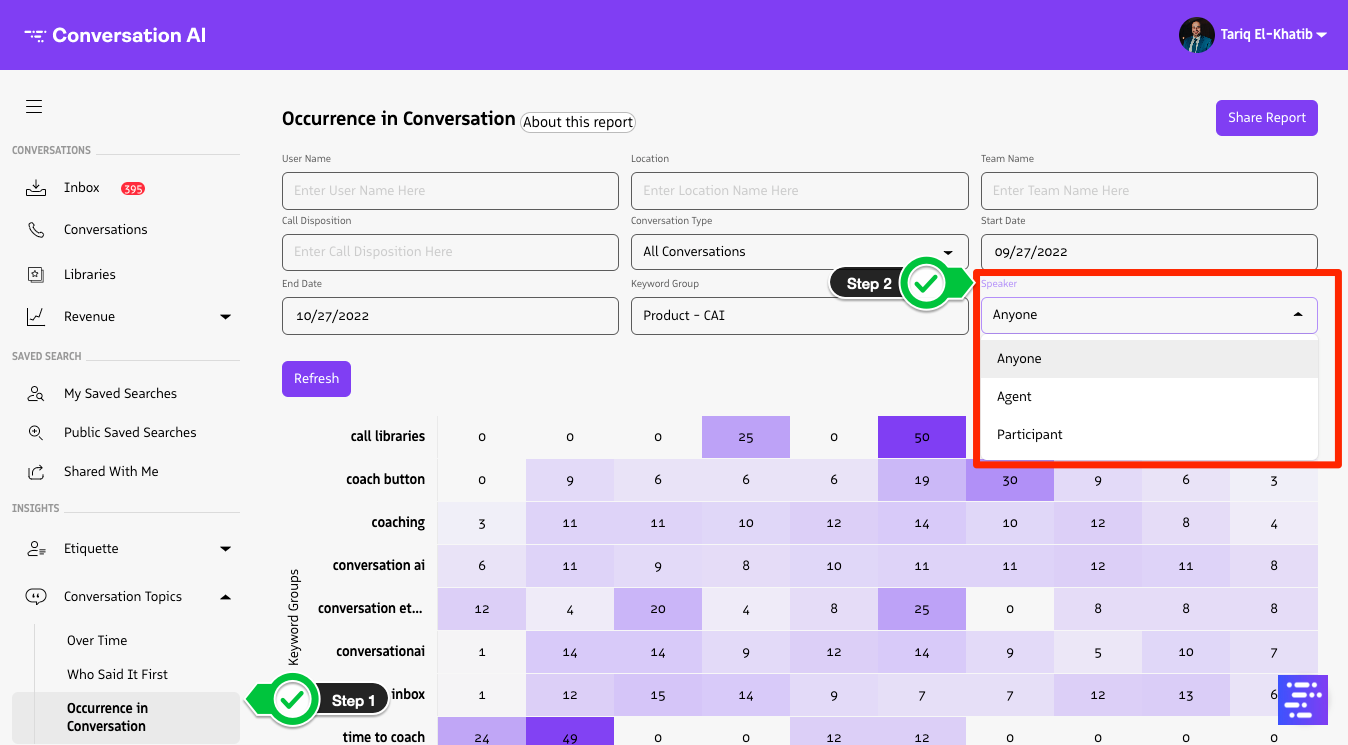Click the Revenue chart icon
This screenshot has width=1348, height=745.
36,317
